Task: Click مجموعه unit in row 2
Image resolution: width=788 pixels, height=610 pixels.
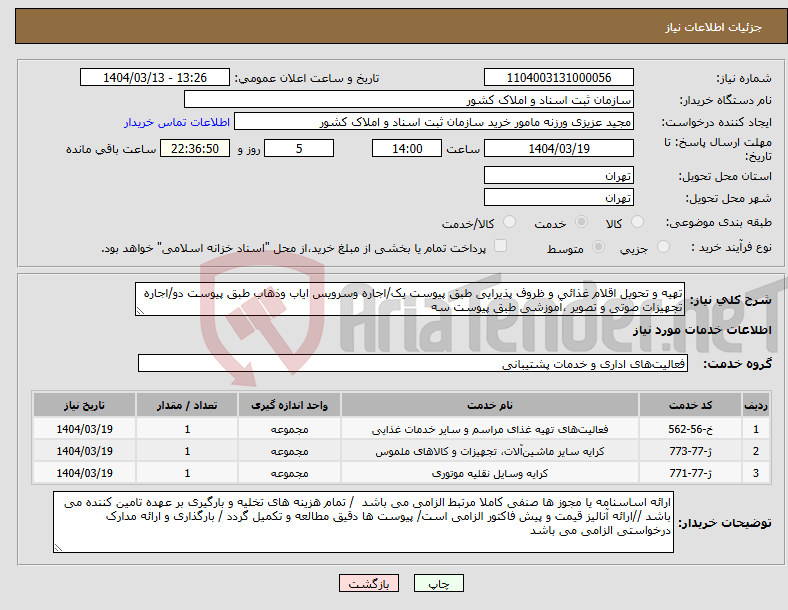Action: tap(289, 451)
